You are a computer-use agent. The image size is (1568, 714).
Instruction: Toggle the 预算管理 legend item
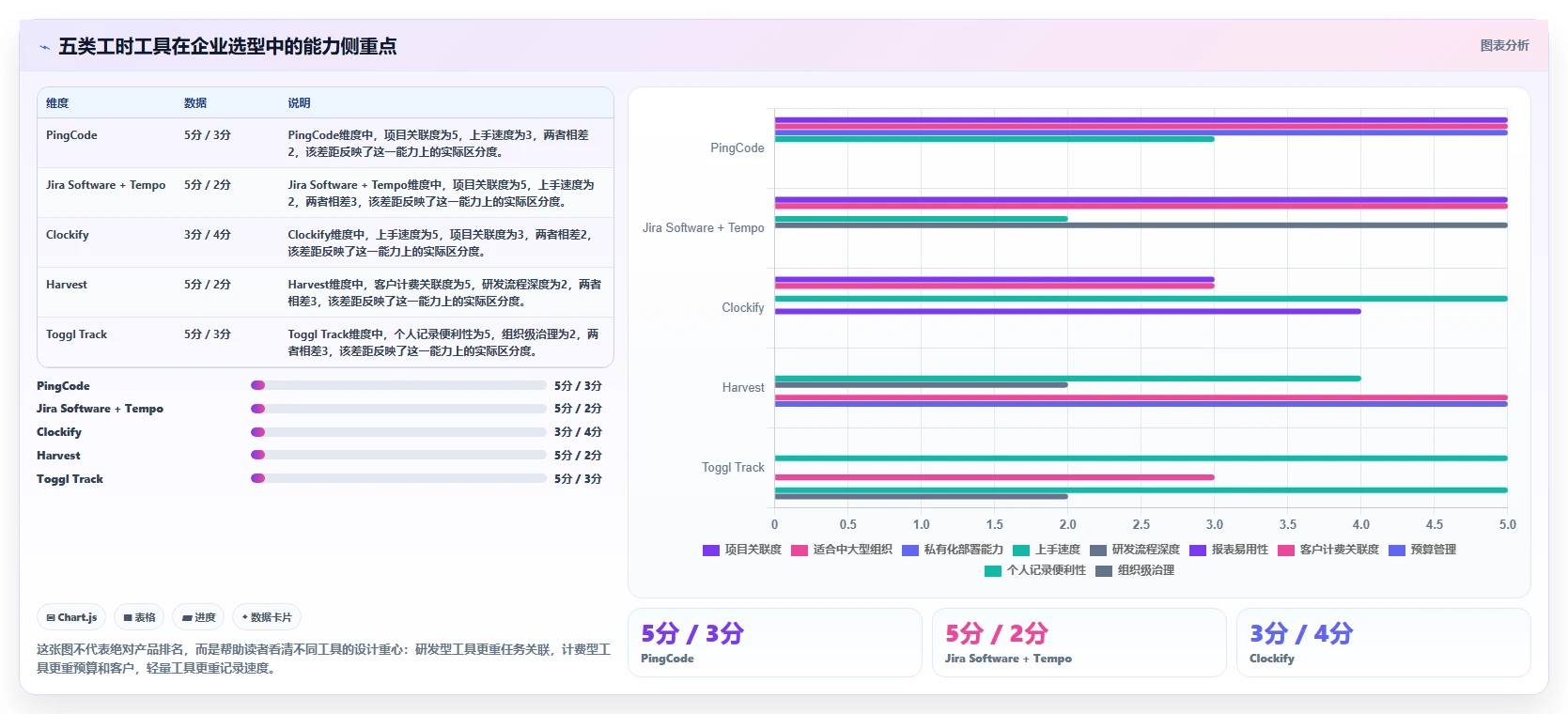point(1422,550)
